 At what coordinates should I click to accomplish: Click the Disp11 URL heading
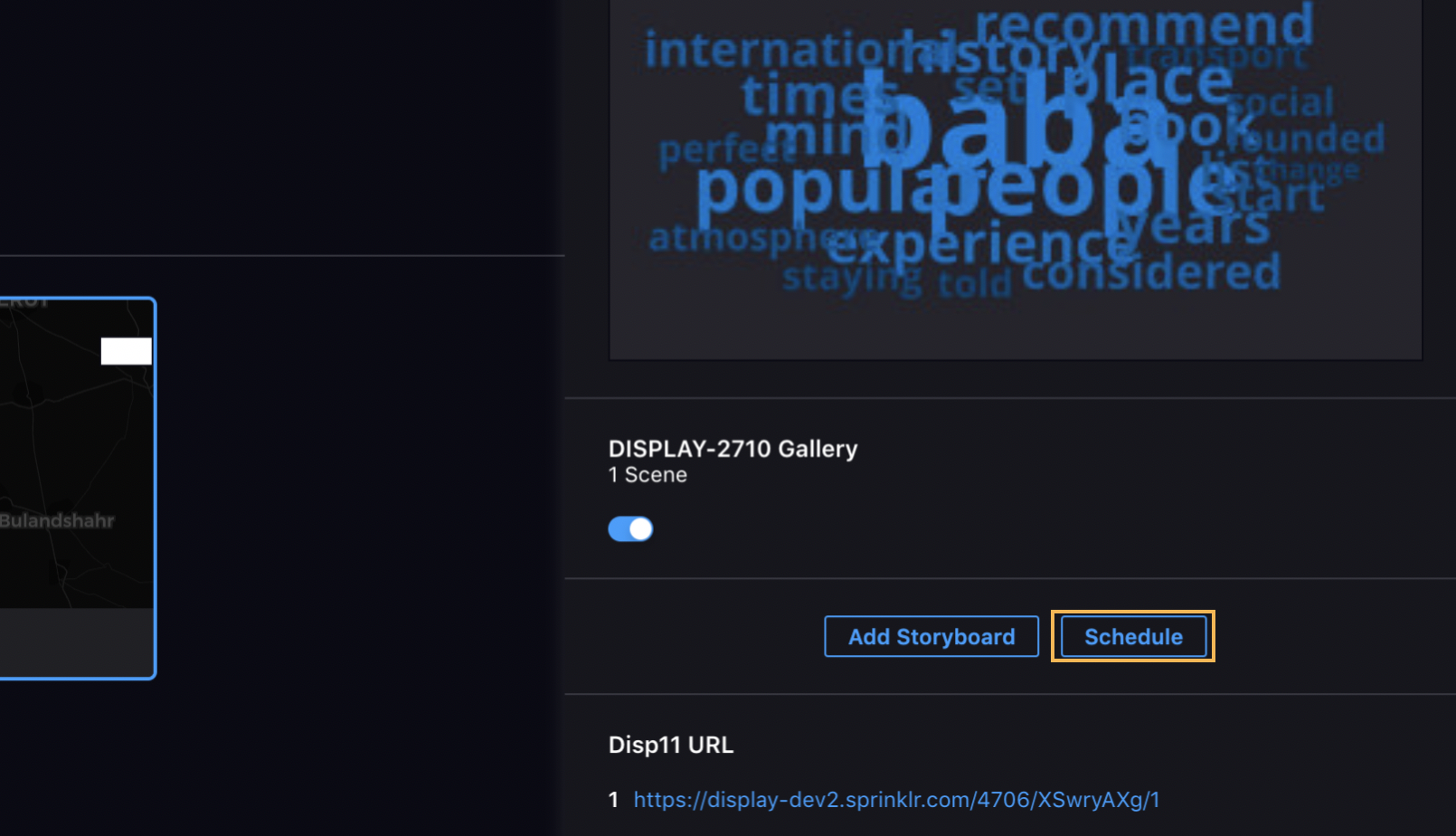point(670,745)
